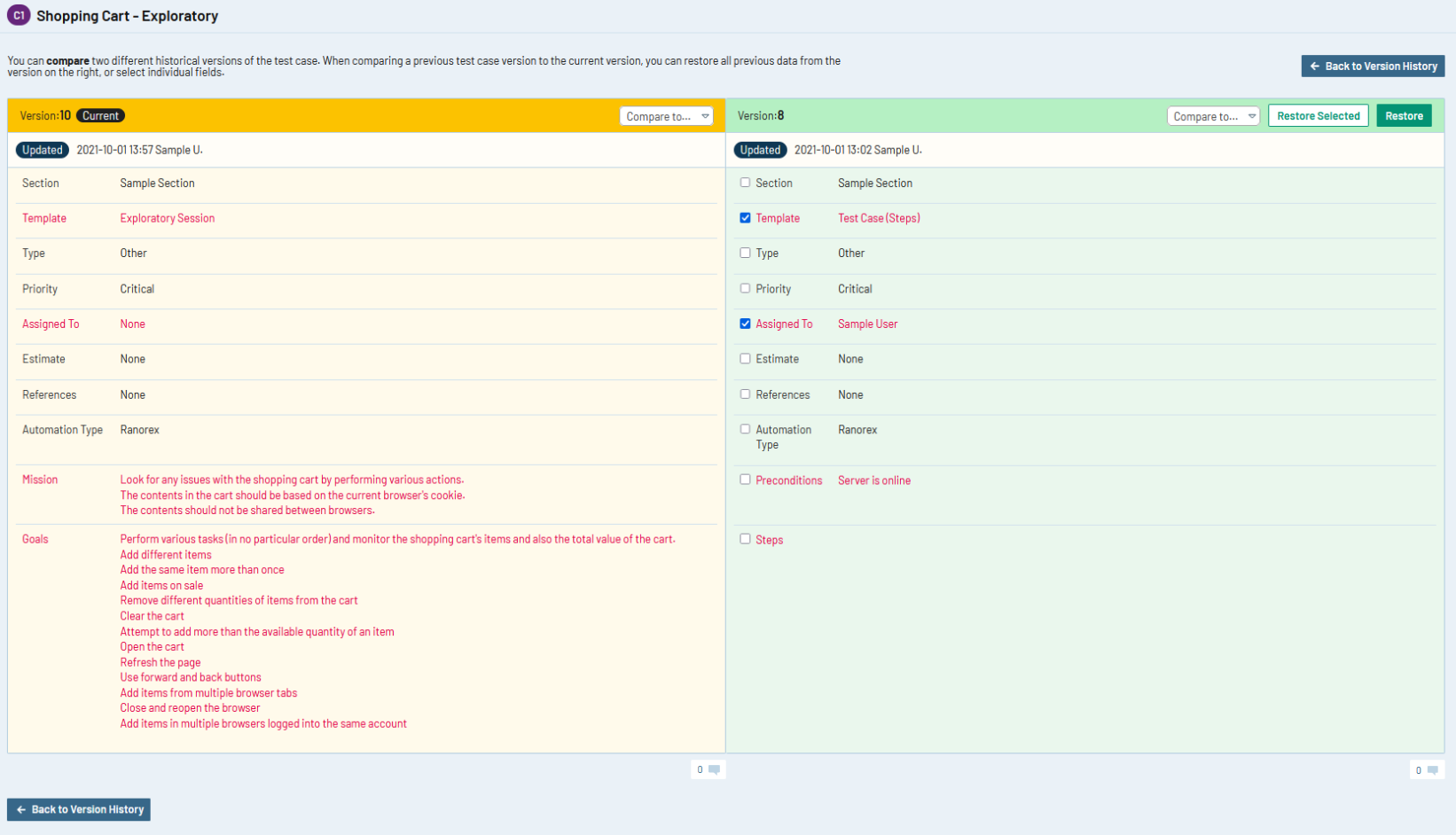Click the Current badge next to Version 10
Image resolution: width=1456 pixels, height=835 pixels.
100,116
